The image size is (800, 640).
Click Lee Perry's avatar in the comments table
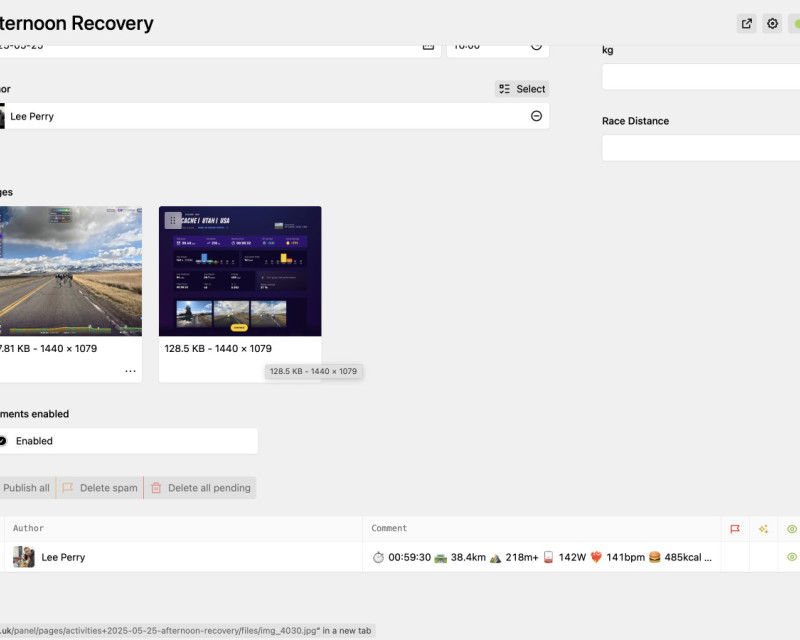point(24,557)
